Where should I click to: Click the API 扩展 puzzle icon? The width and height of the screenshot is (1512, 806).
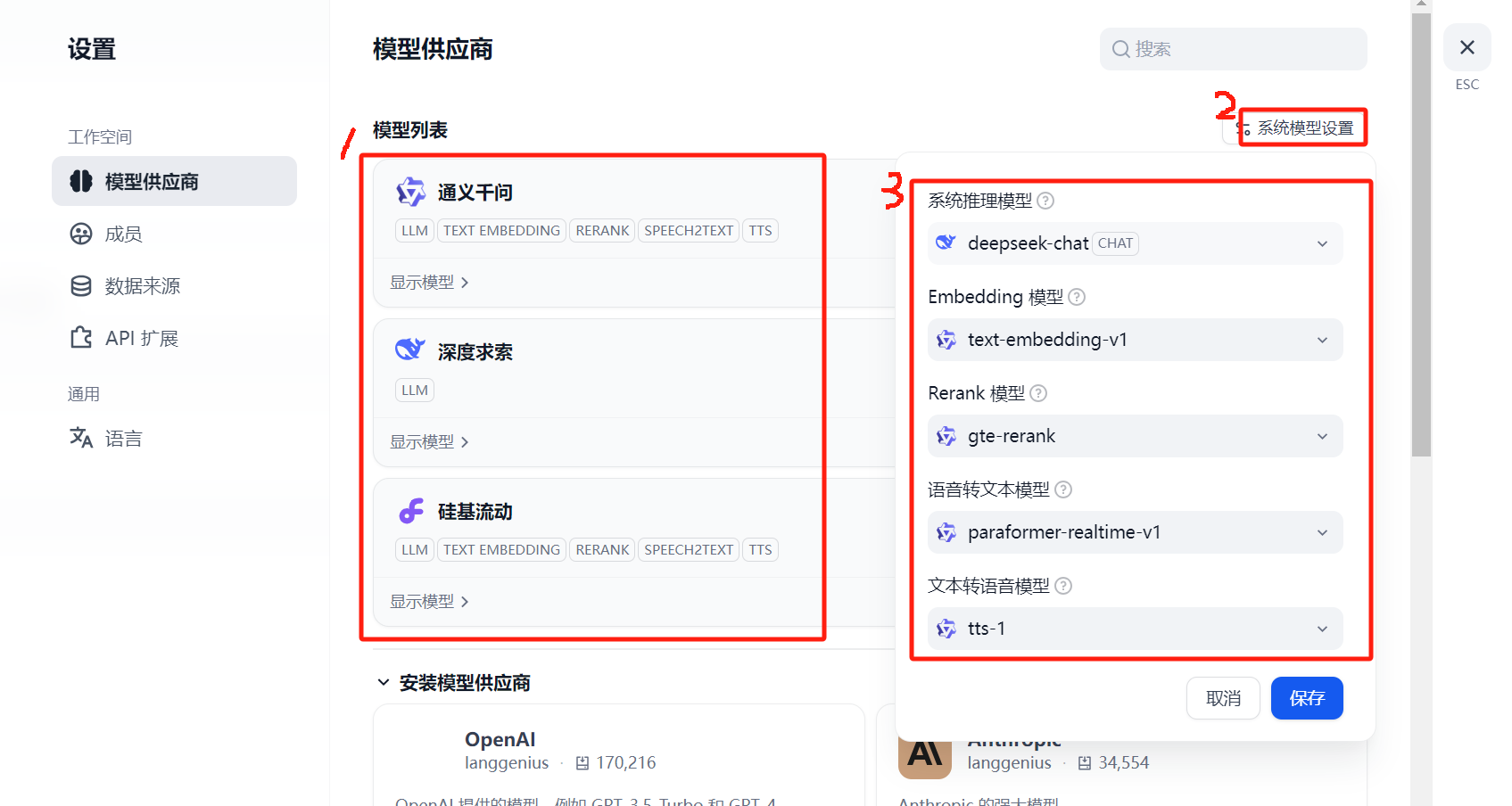(x=81, y=338)
